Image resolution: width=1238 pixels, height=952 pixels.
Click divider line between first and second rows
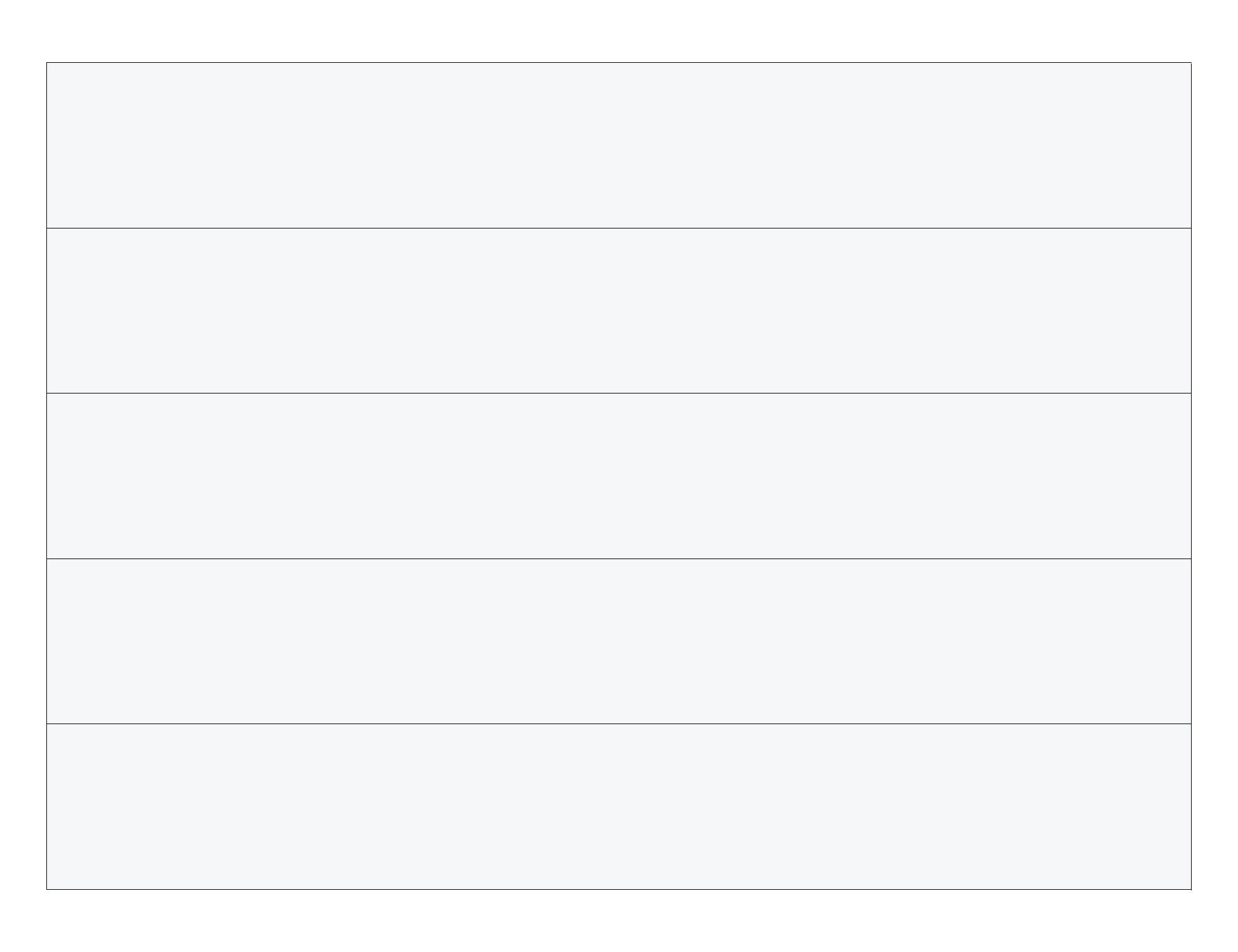(x=619, y=228)
